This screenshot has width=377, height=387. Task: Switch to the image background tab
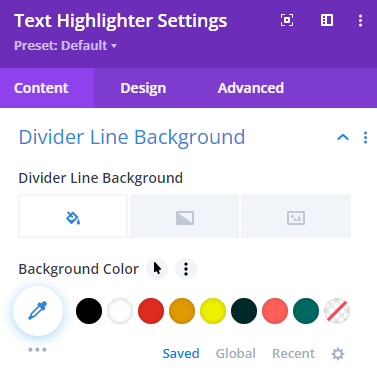pyautogui.click(x=296, y=216)
